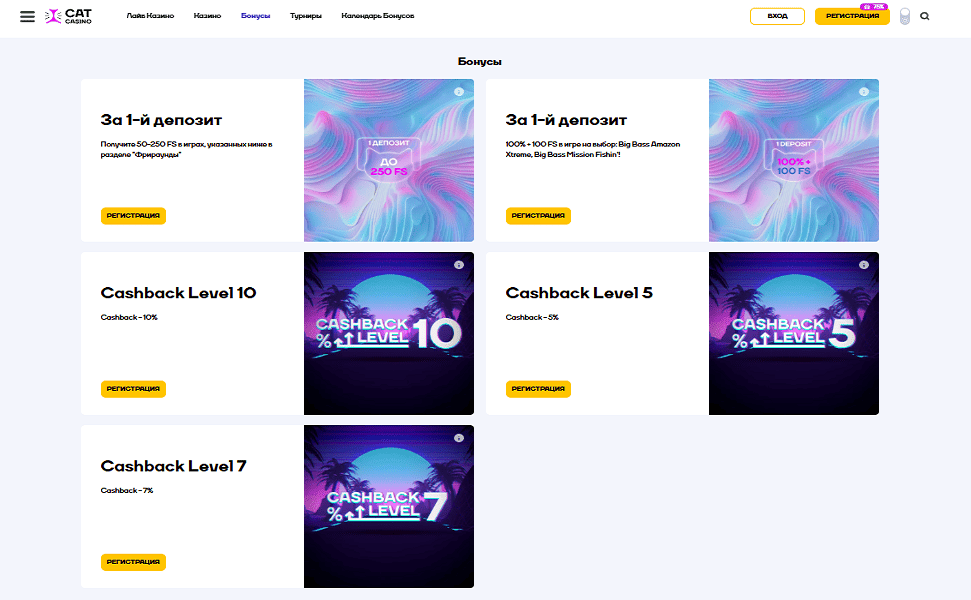Show info icon on Cashback Level 7 image
The height and width of the screenshot is (600, 971).
coord(459,438)
